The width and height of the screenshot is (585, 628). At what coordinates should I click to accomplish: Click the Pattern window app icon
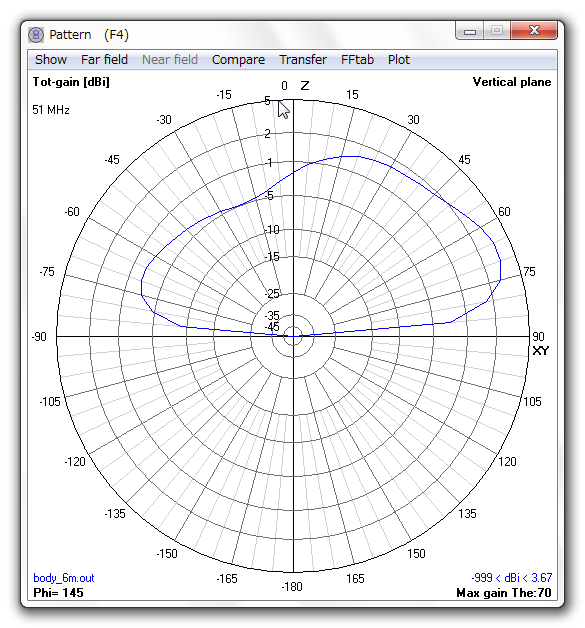click(x=36, y=35)
